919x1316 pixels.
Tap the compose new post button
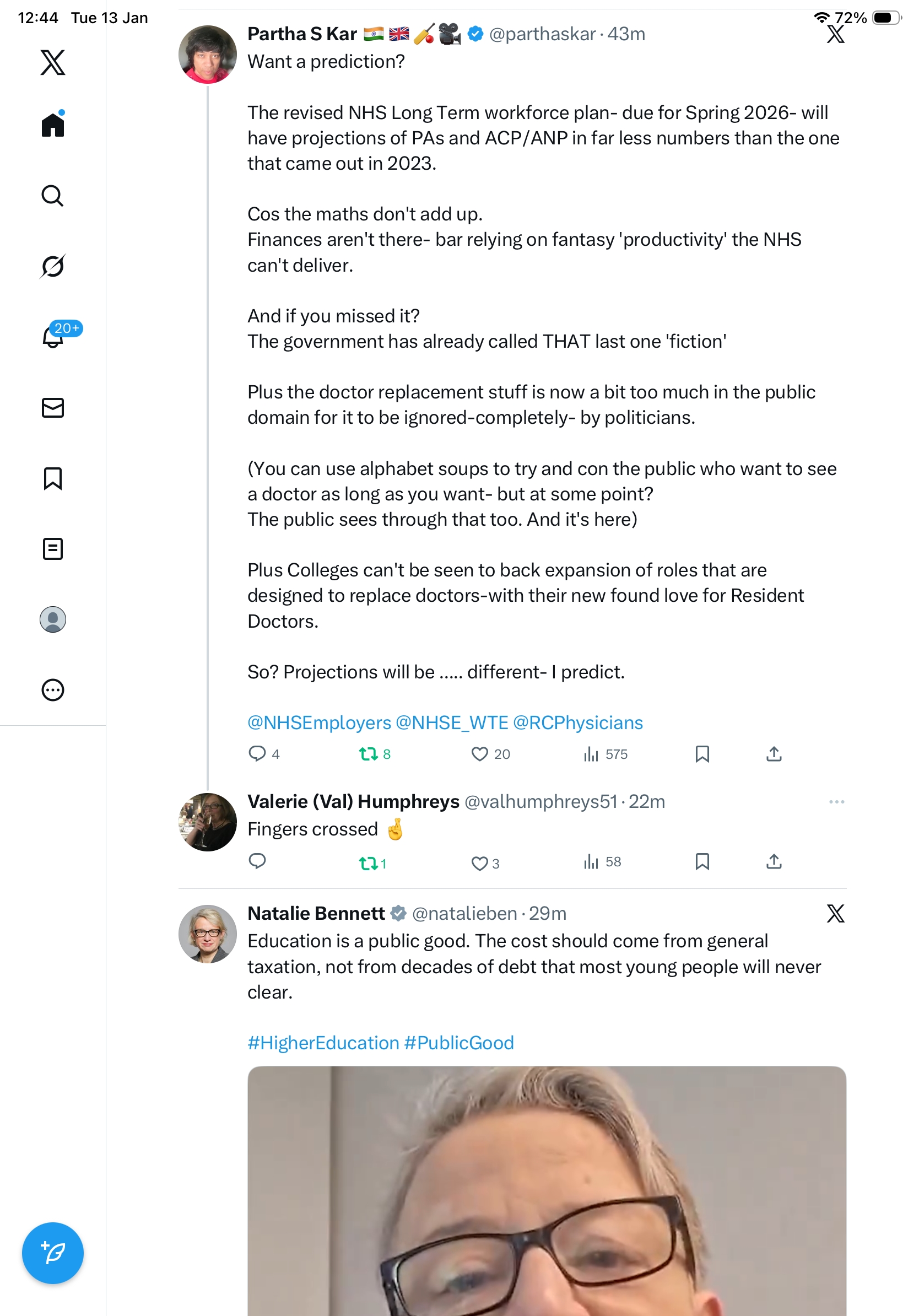click(53, 1253)
